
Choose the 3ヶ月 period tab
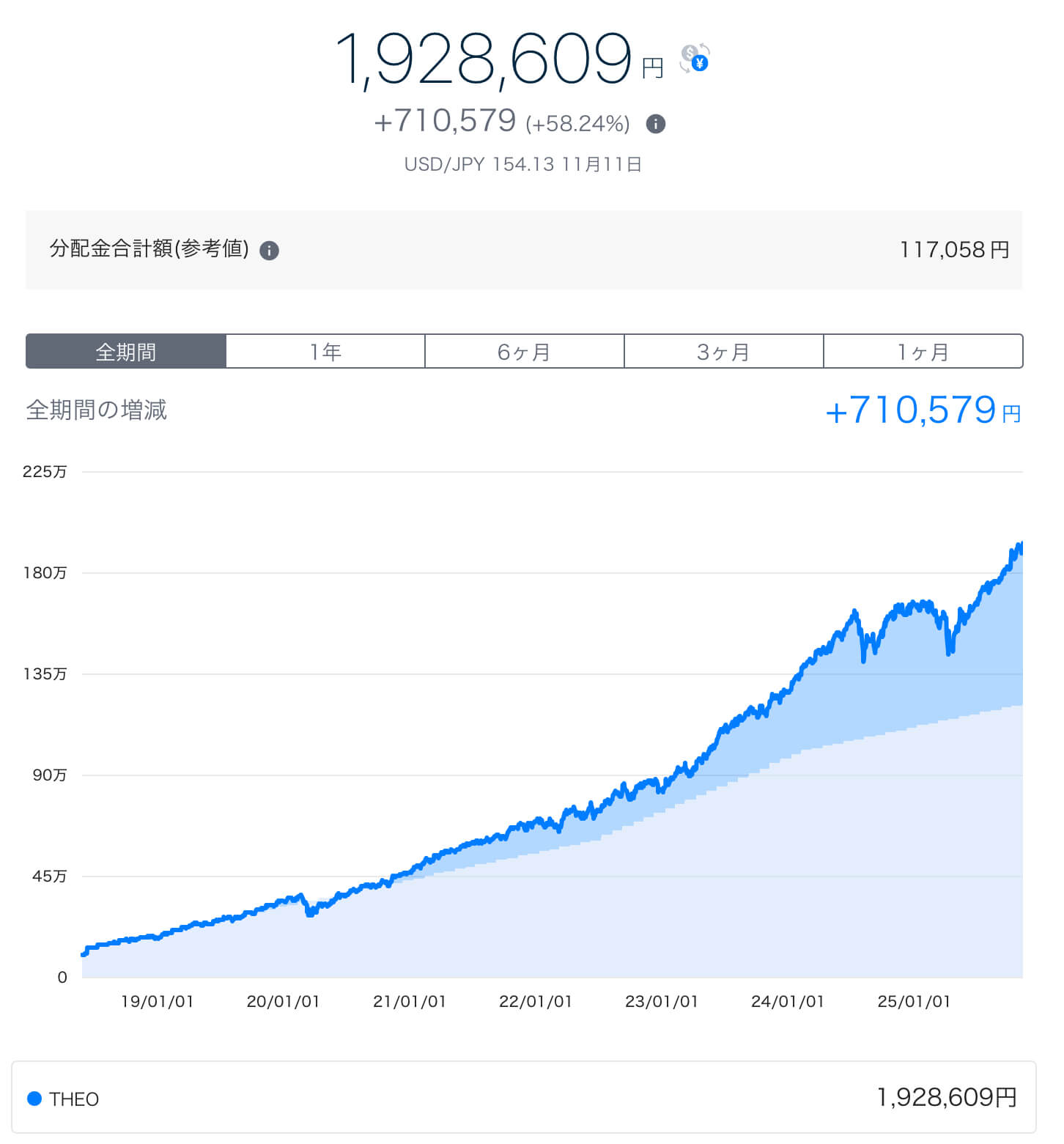pyautogui.click(x=724, y=352)
